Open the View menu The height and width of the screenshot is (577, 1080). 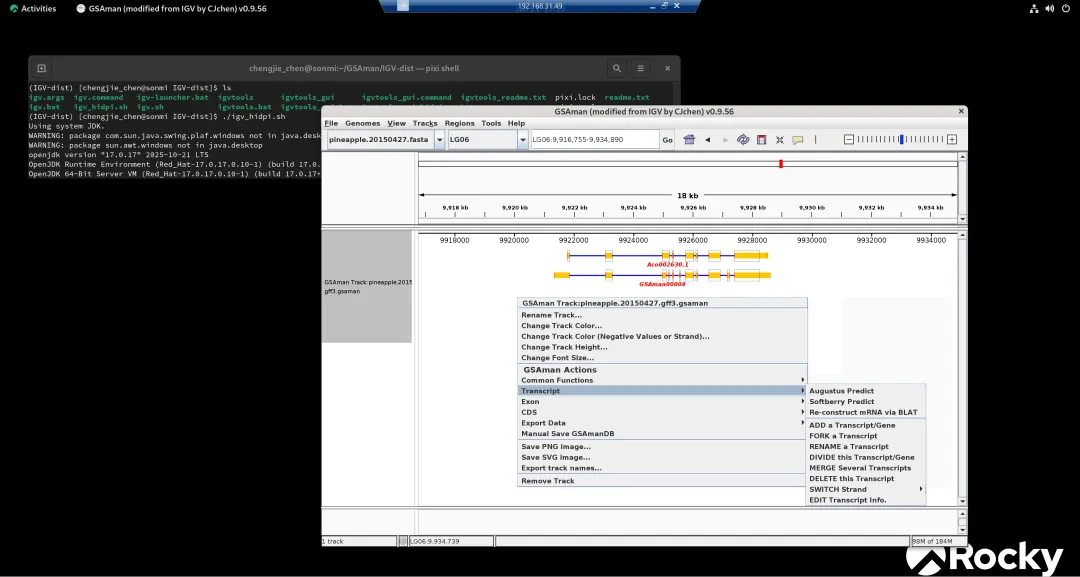pos(397,123)
